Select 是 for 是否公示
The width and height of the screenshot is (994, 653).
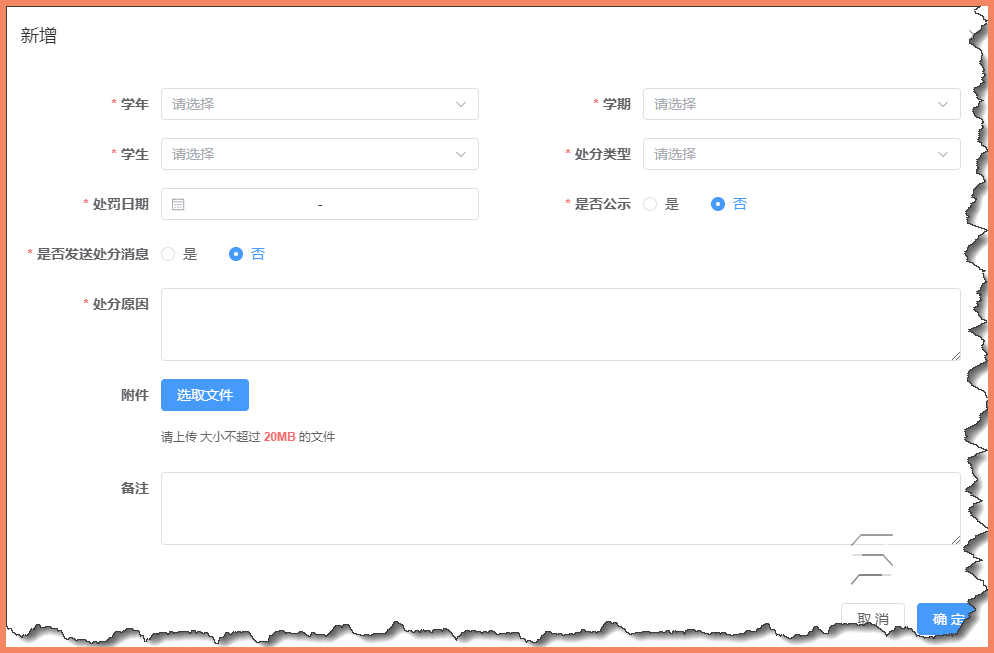[x=649, y=204]
